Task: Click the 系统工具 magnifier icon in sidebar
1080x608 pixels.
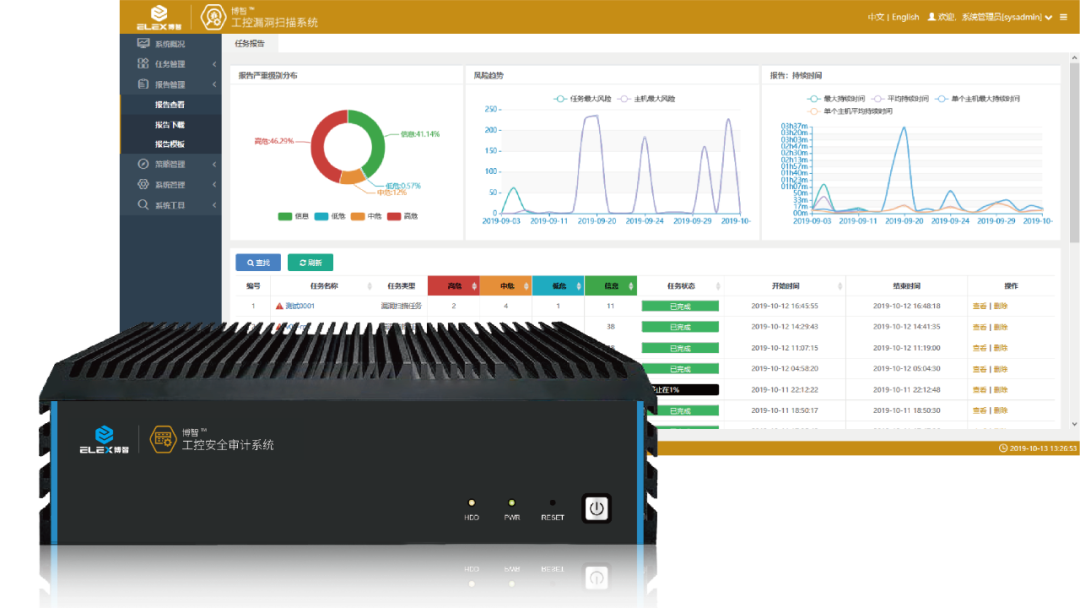Action: pos(143,205)
